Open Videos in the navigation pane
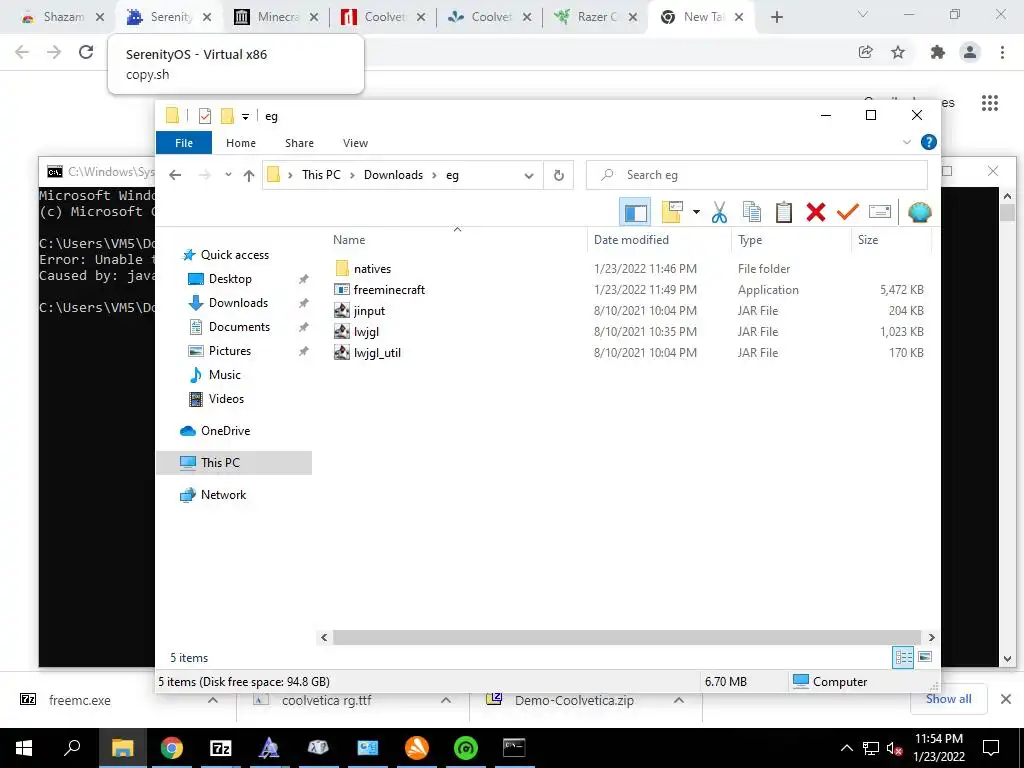 (225, 399)
